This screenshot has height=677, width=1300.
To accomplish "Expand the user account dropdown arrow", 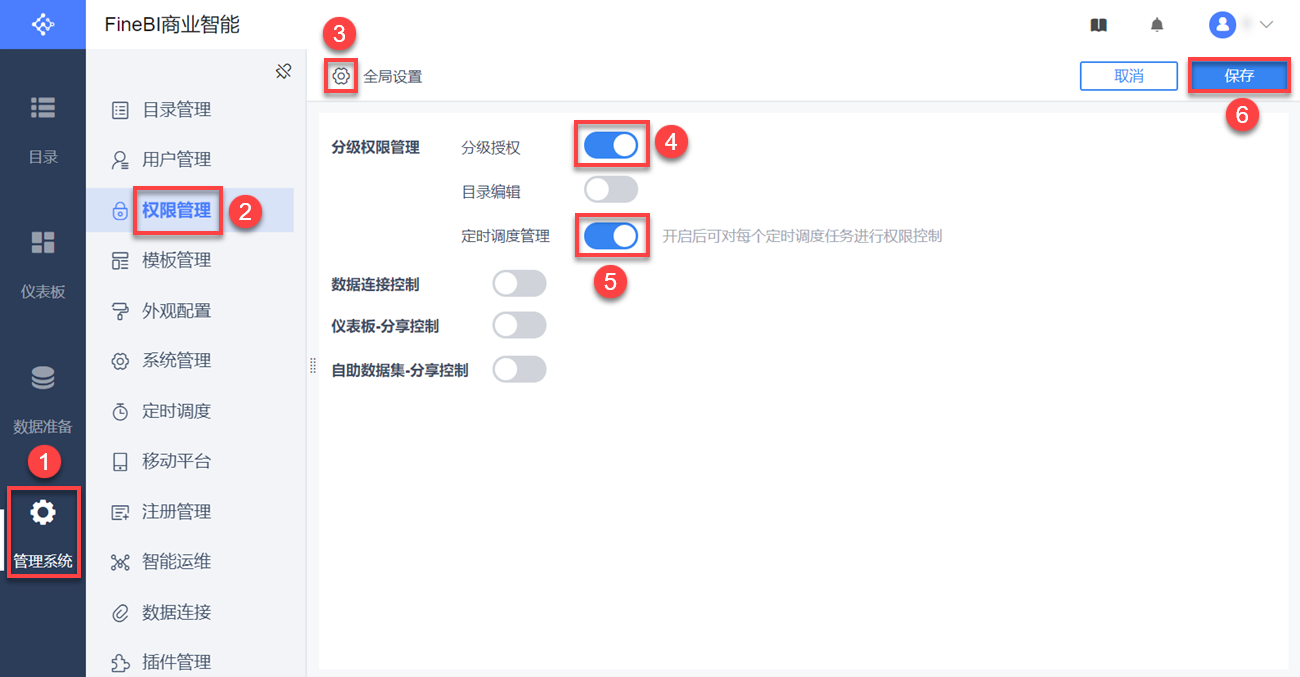I will [x=1267, y=25].
